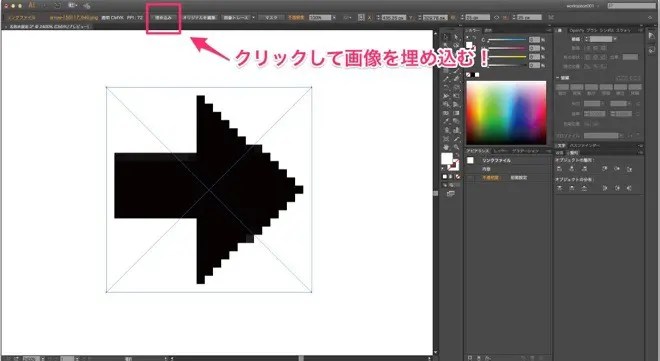Click the vertical align top icon
This screenshot has height=361, width=660.
pos(604,169)
